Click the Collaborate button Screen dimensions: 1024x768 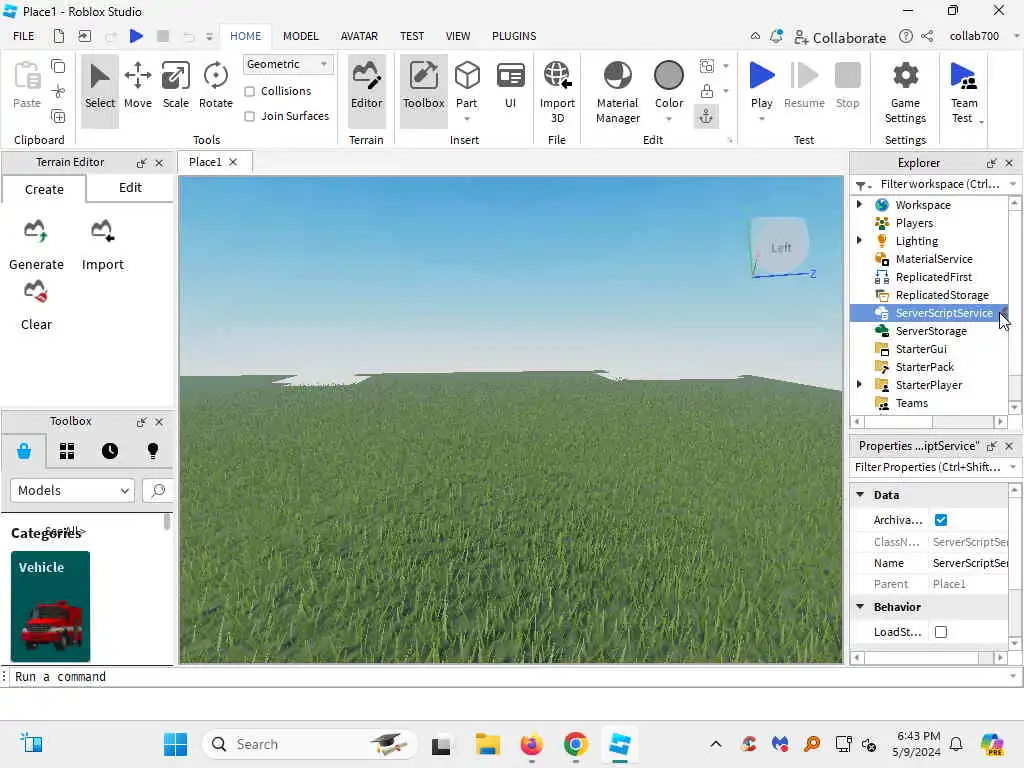[840, 37]
